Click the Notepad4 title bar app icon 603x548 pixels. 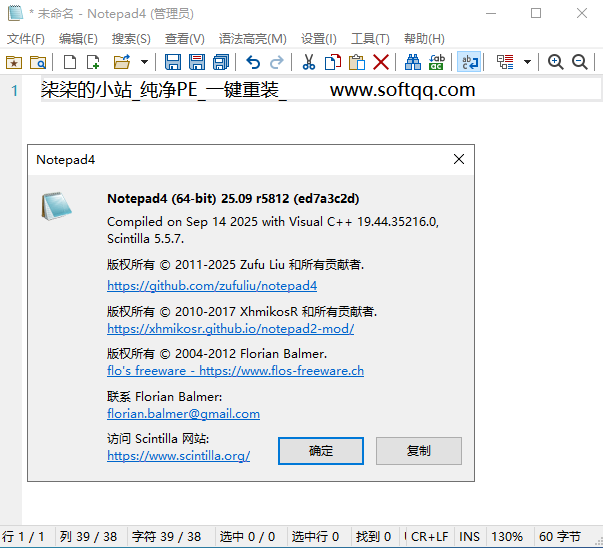coord(15,13)
